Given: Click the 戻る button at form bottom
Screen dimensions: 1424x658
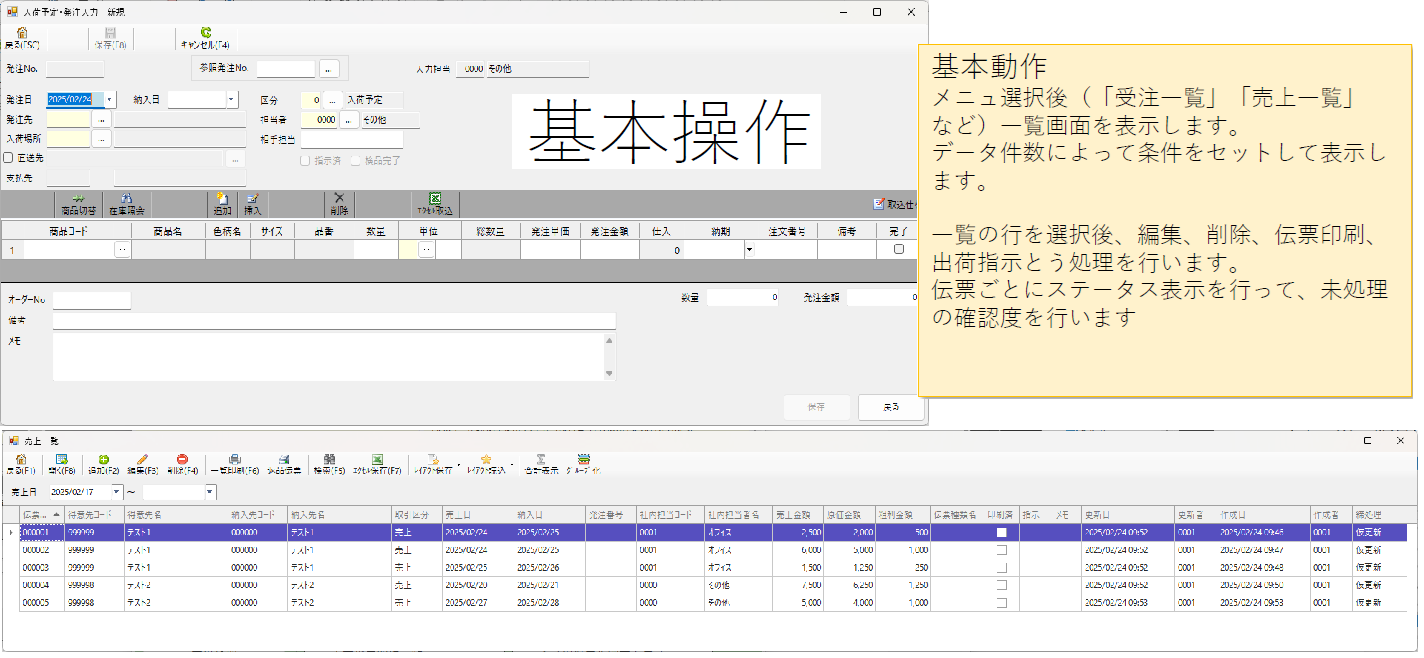Looking at the screenshot, I should [890, 407].
